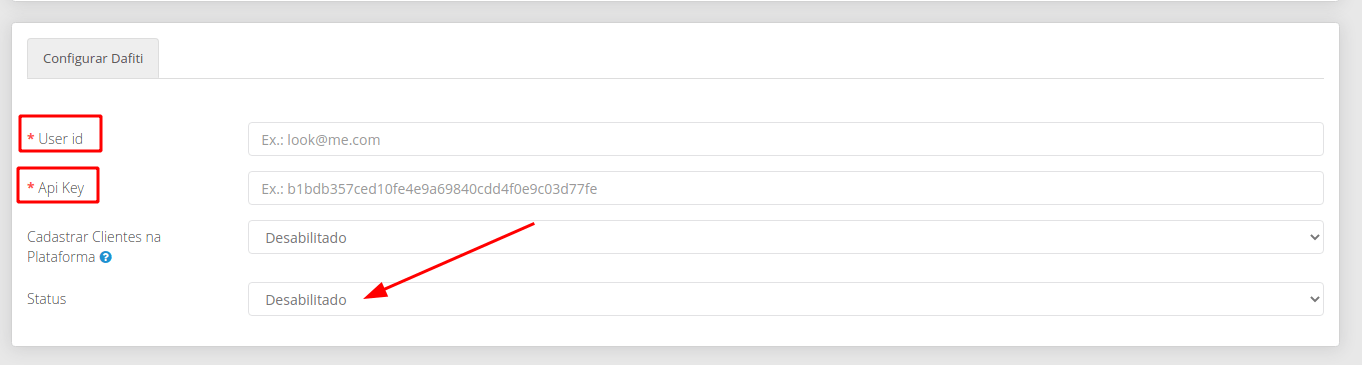Click the User id field label
Screen dimensions: 1362x365
[x=60, y=139]
